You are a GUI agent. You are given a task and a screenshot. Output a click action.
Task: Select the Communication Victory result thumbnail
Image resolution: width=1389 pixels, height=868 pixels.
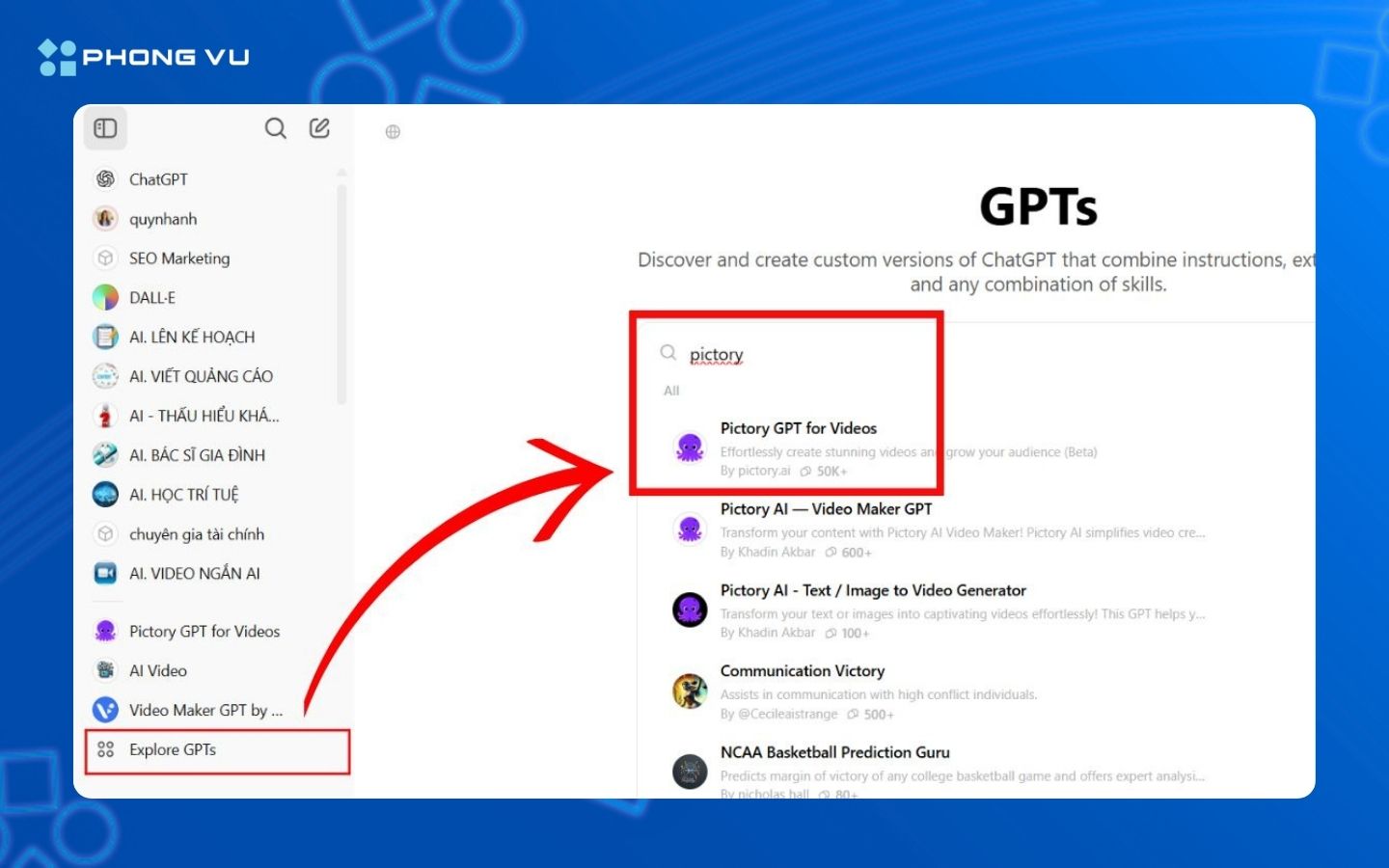click(x=690, y=692)
